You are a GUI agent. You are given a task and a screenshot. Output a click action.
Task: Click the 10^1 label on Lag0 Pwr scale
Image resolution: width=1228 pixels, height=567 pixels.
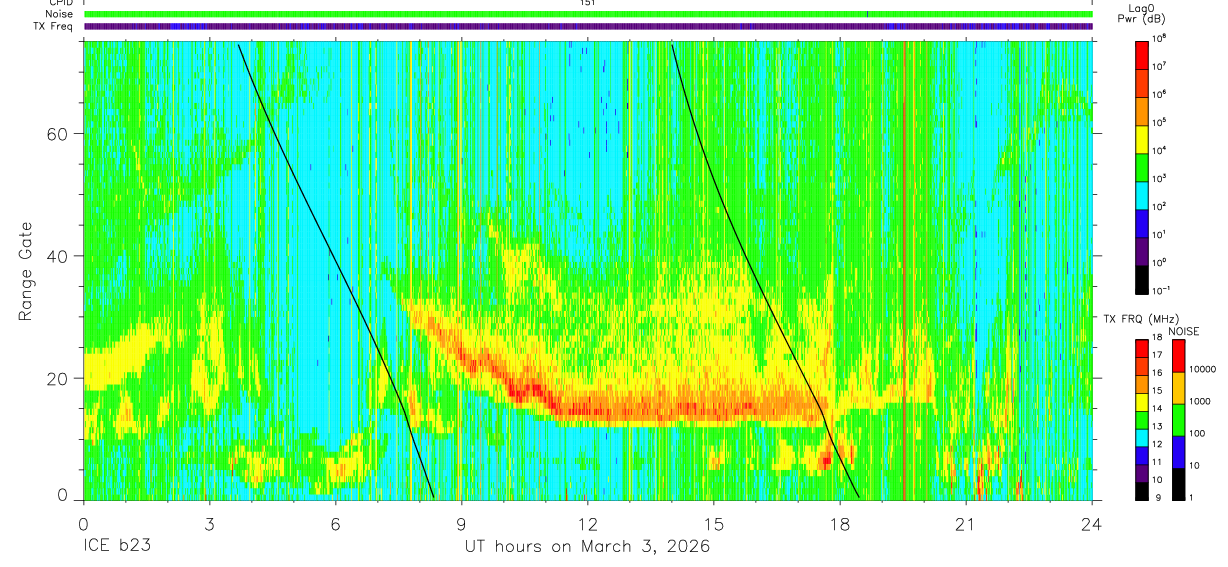pos(1160,234)
